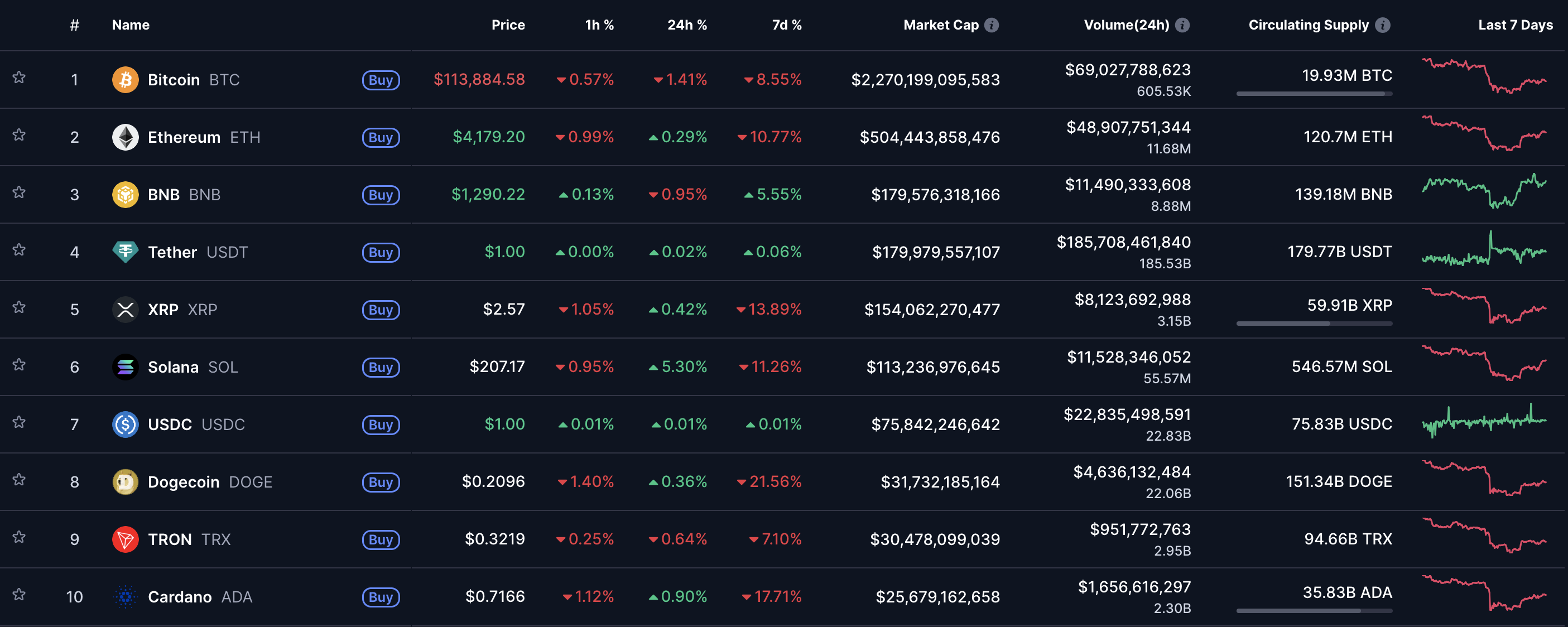Click the Volume(24h) info icon
The width and height of the screenshot is (1568, 627).
1182,25
